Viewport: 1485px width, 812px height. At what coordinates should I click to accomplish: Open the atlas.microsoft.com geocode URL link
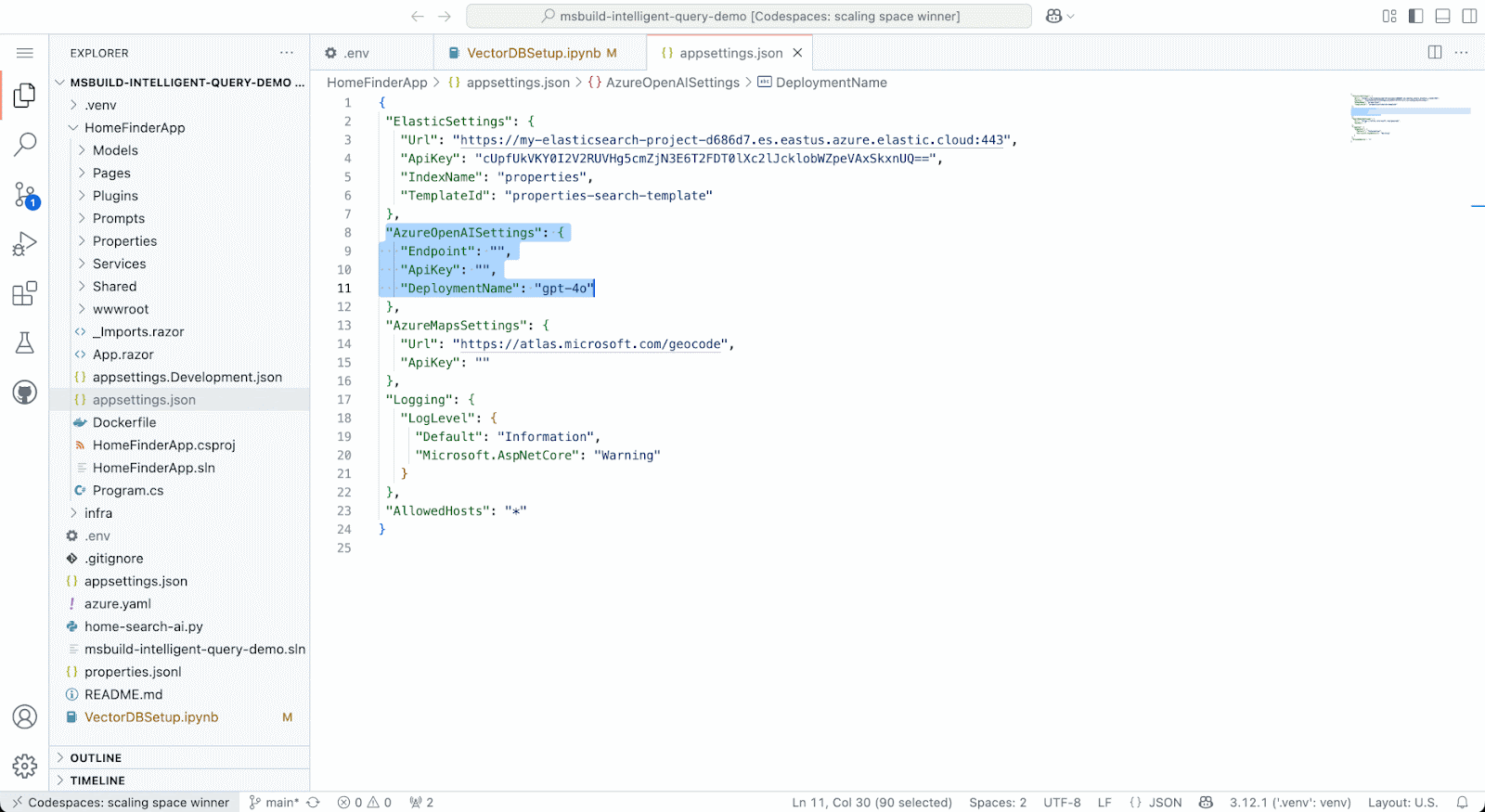(590, 344)
